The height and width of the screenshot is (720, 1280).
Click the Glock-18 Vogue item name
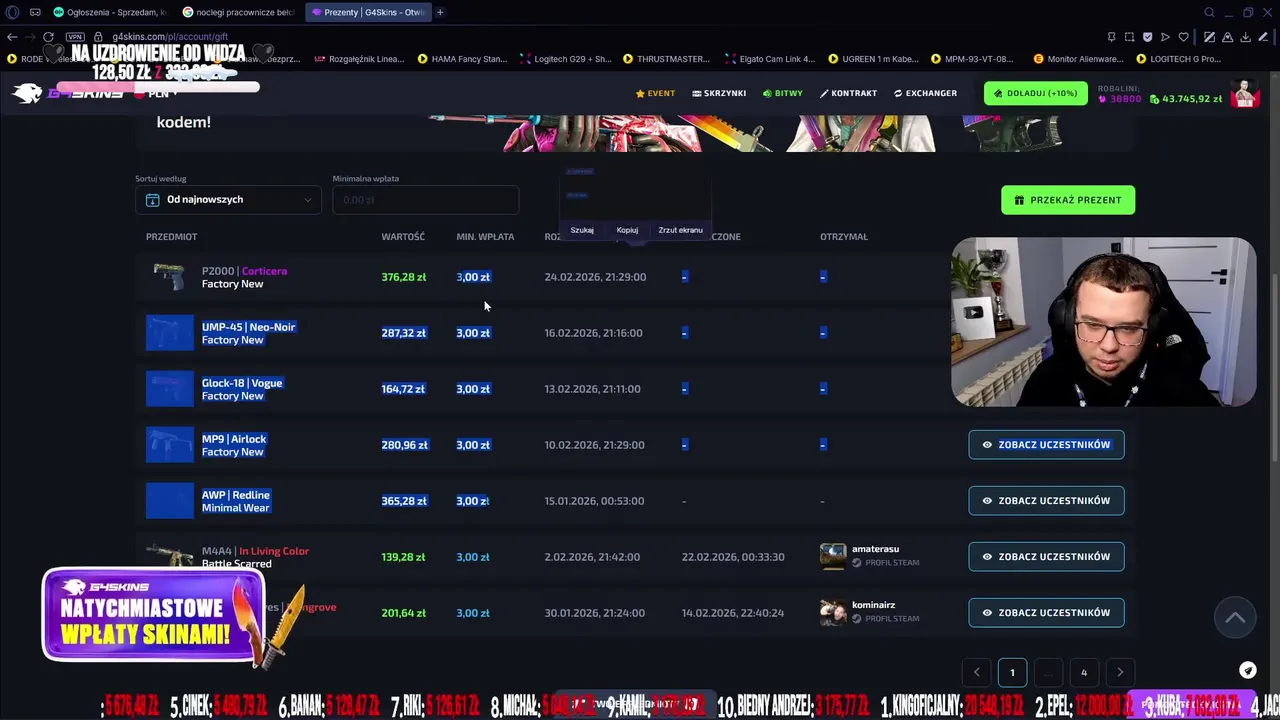click(242, 383)
